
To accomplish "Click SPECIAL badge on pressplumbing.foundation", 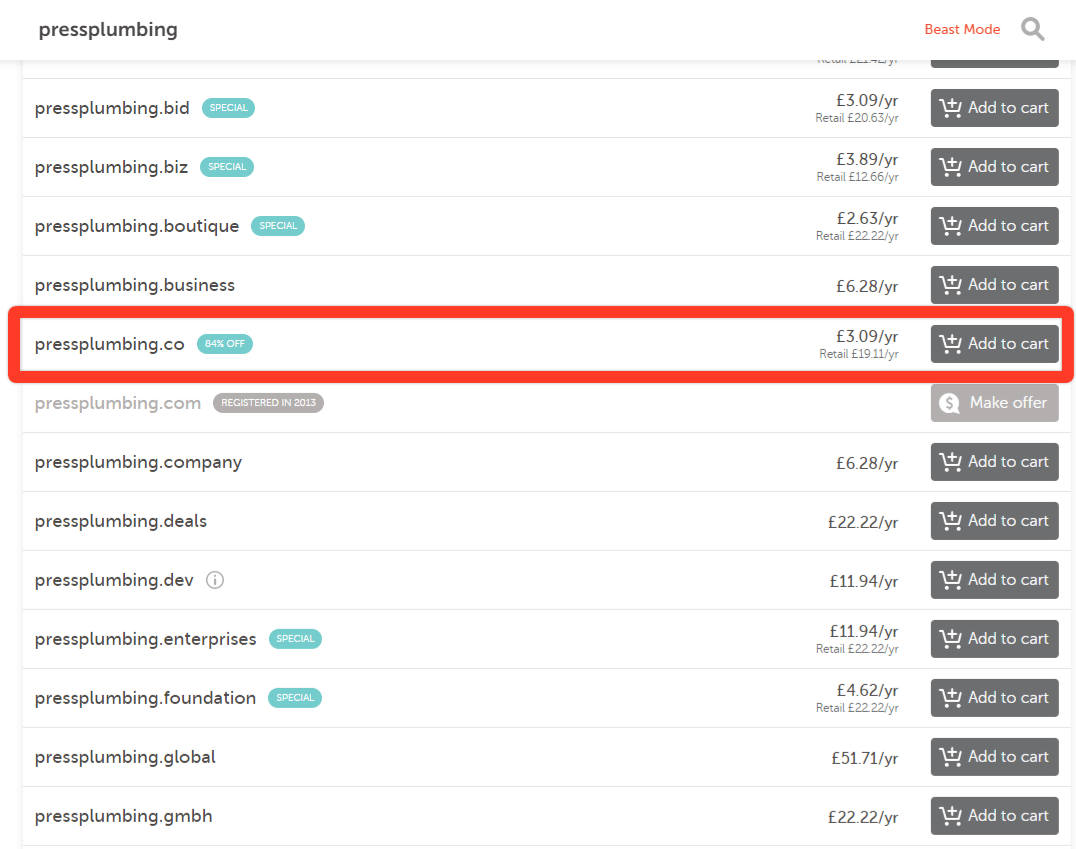I will click(295, 698).
